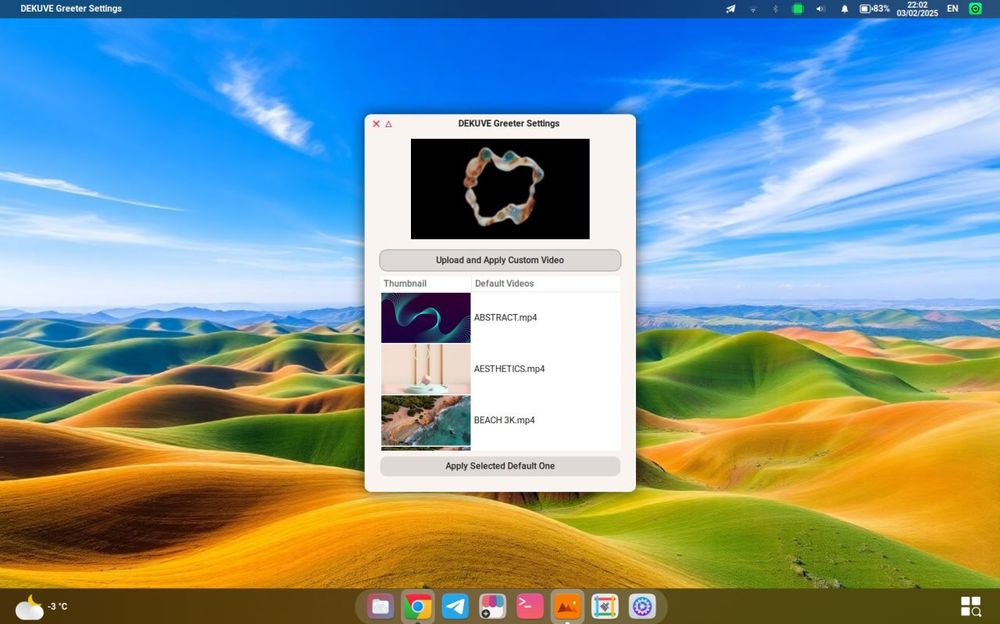The image size is (1000, 624).
Task: Open the EN keyboard layout switcher
Action: click(952, 9)
